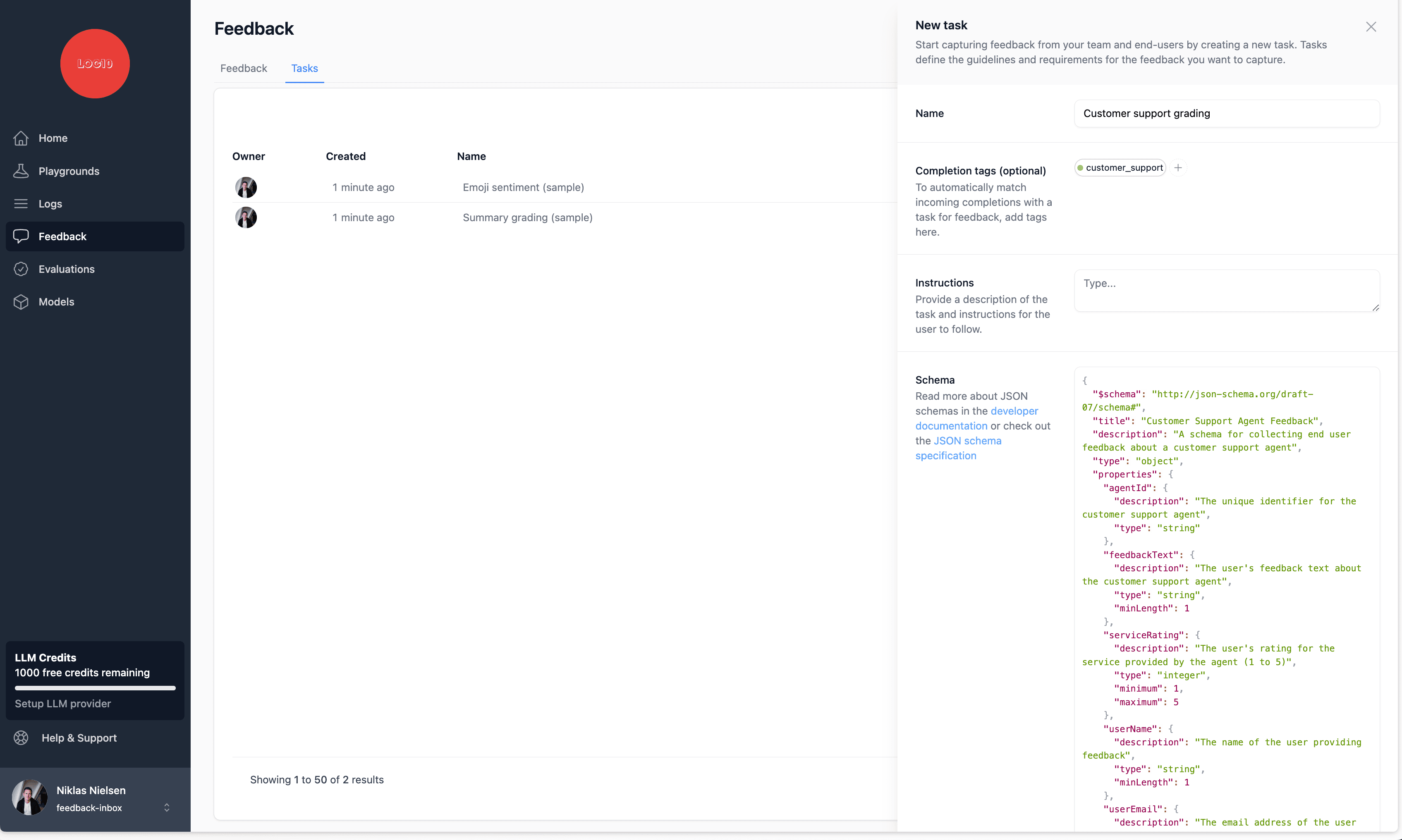The height and width of the screenshot is (840, 1402).
Task: Open the Emoji sentiment (sample) task
Action: click(523, 187)
